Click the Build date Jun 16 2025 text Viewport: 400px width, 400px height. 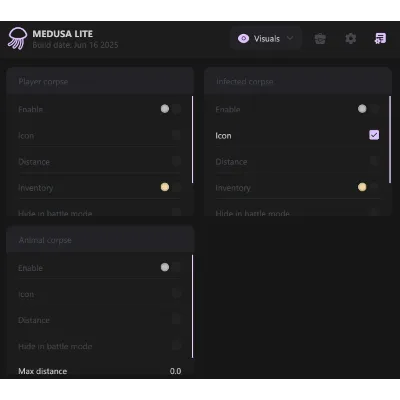pyautogui.click(x=75, y=45)
